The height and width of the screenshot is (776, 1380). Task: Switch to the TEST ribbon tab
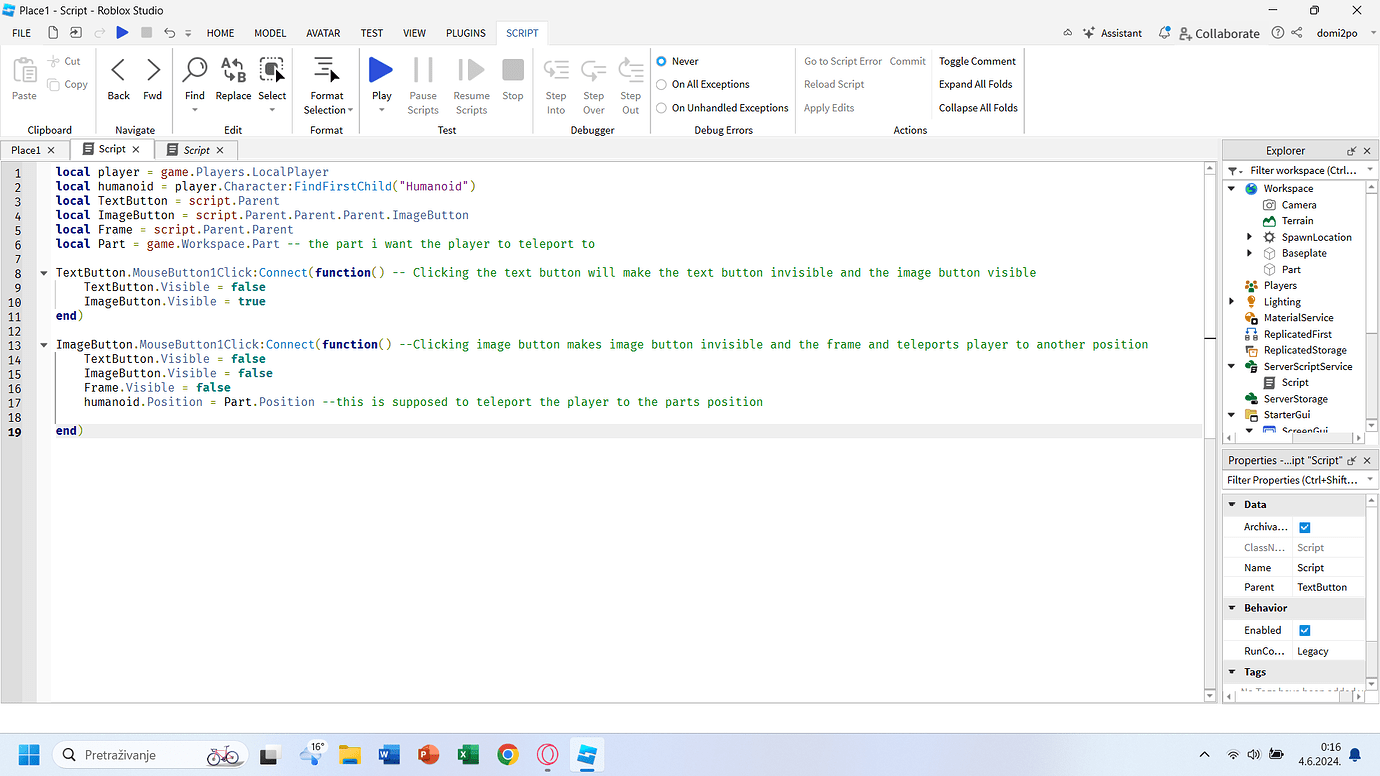coord(372,33)
